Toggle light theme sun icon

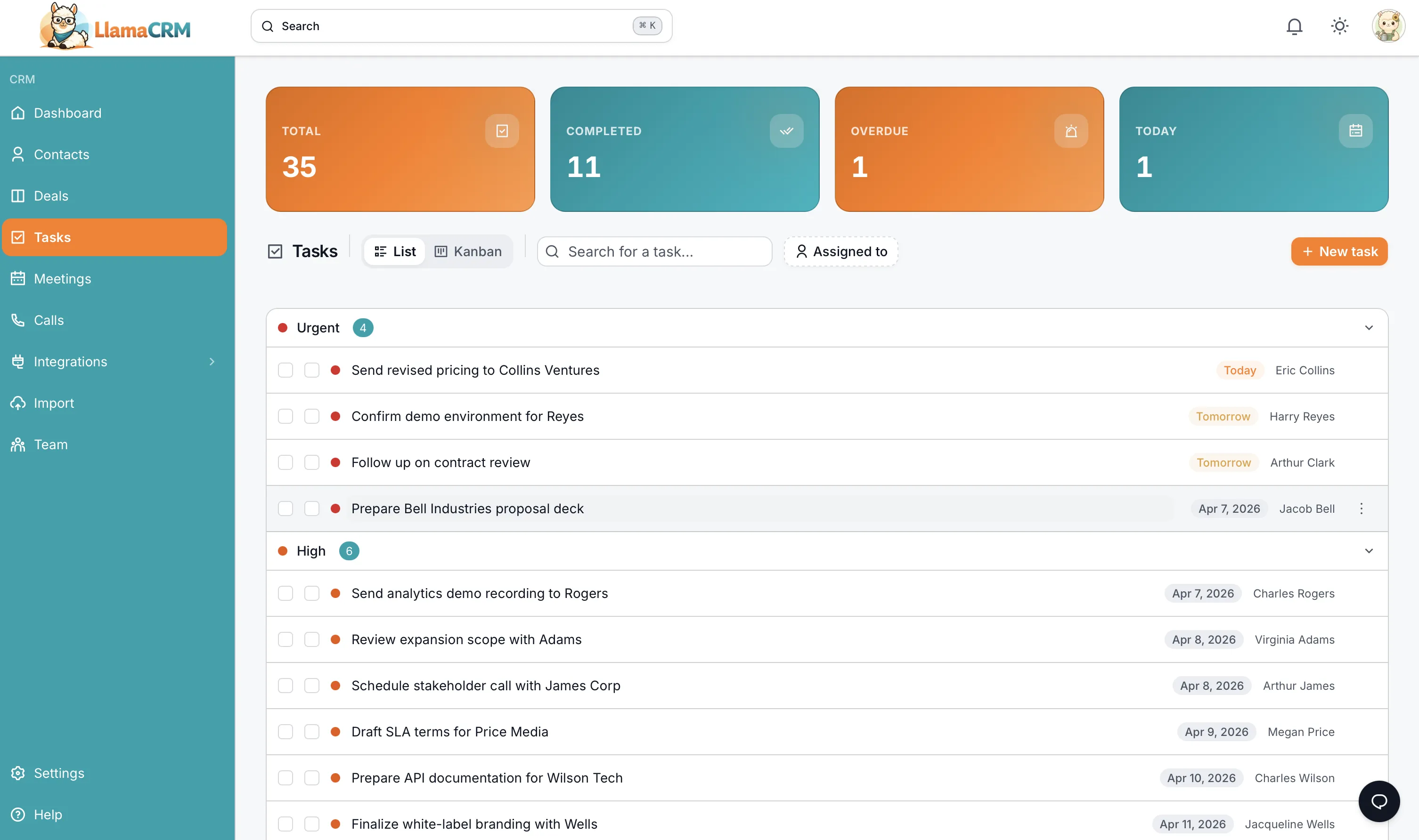(x=1339, y=26)
